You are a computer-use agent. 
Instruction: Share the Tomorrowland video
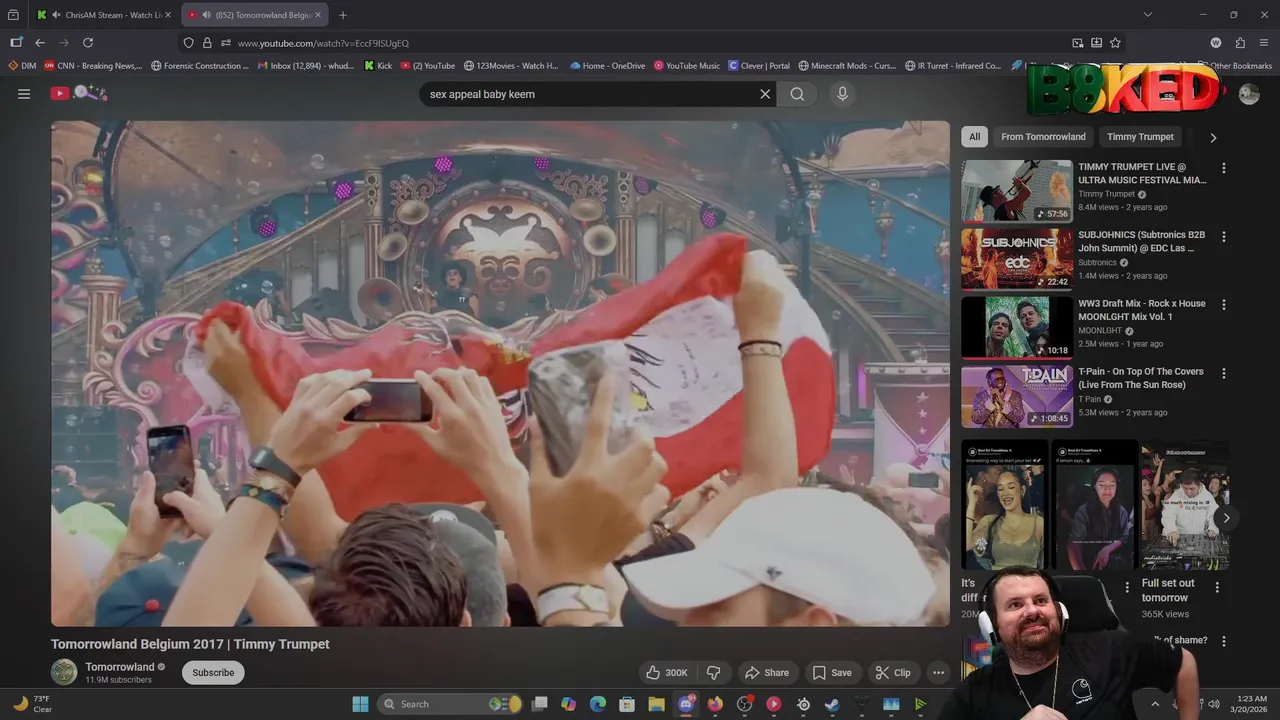coord(768,673)
